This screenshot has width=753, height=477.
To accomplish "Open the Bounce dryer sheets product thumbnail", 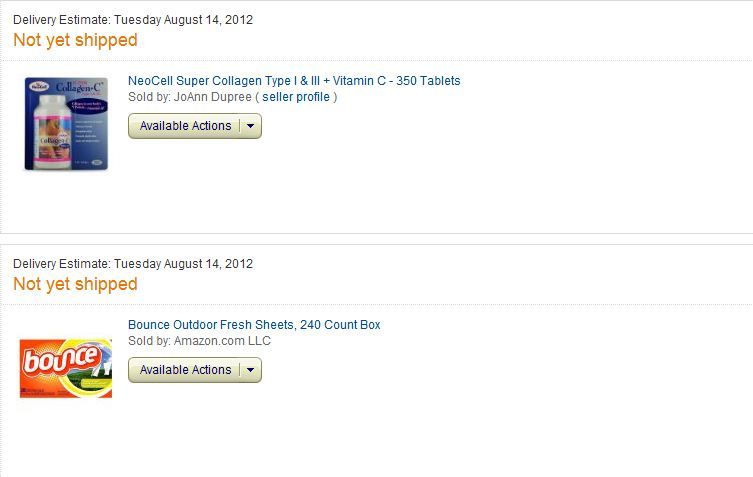I will pyautogui.click(x=66, y=369).
